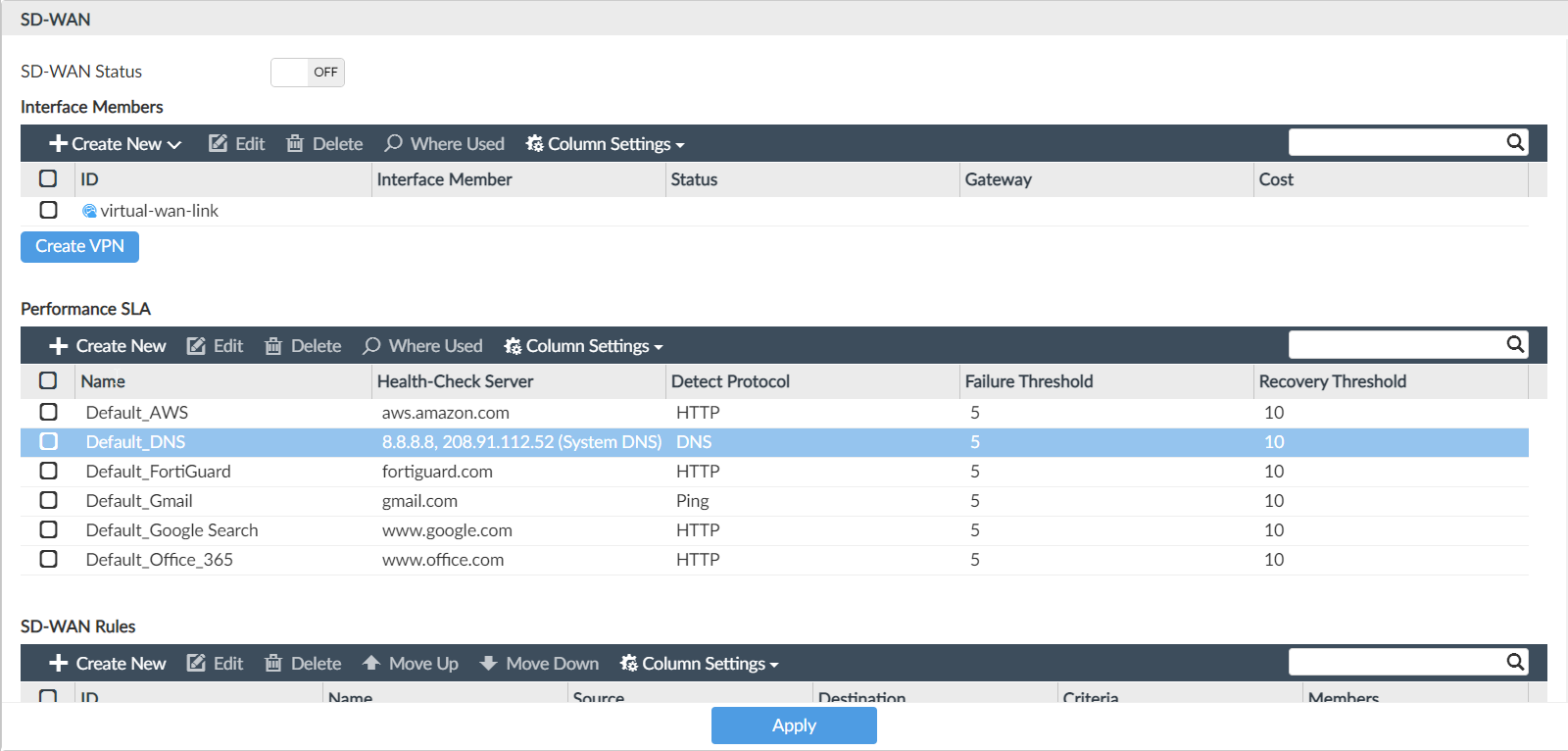This screenshot has width=1568, height=751.
Task: Click Where Used in Interface Members toolbar
Action: [x=444, y=144]
